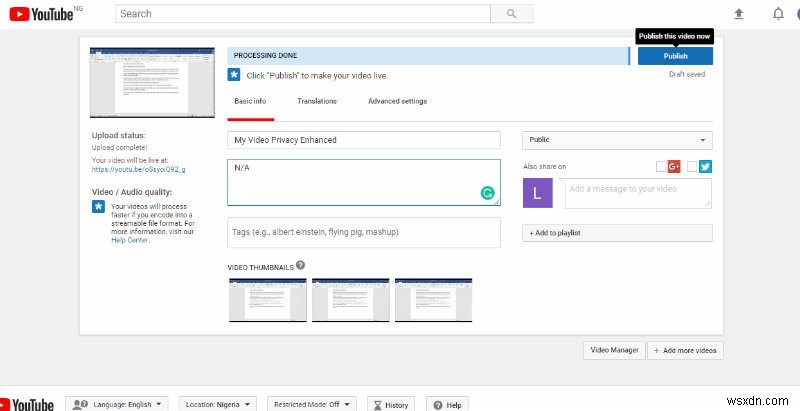800x411 pixels.
Task: Select the third video thumbnail option
Action: (434, 300)
